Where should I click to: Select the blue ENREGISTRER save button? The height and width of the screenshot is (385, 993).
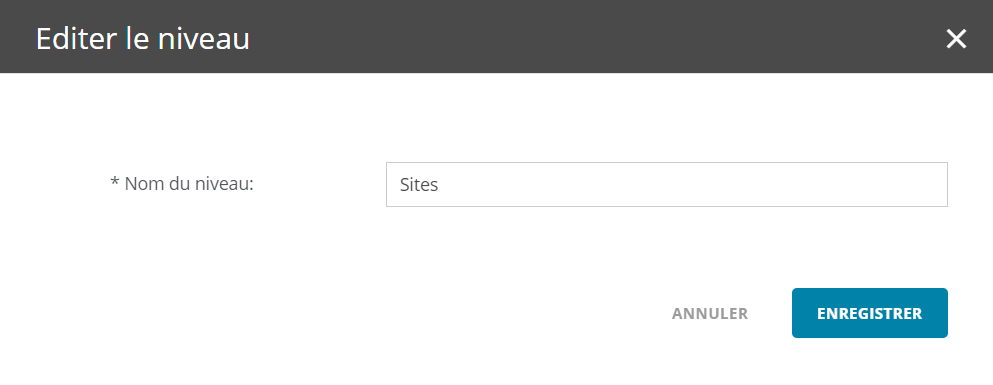click(870, 313)
